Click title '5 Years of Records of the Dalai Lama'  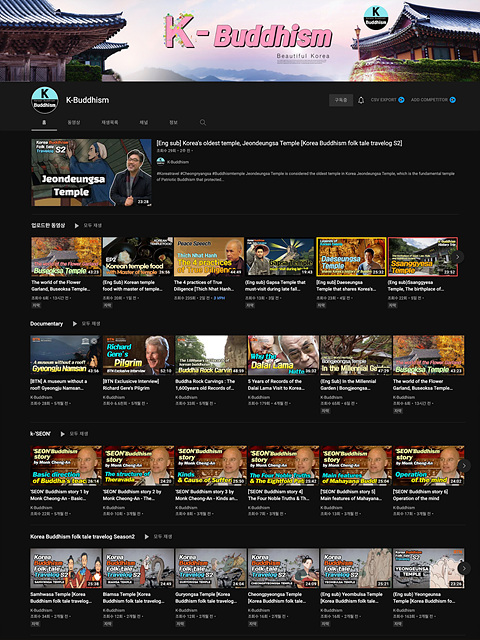pyautogui.click(x=276, y=384)
